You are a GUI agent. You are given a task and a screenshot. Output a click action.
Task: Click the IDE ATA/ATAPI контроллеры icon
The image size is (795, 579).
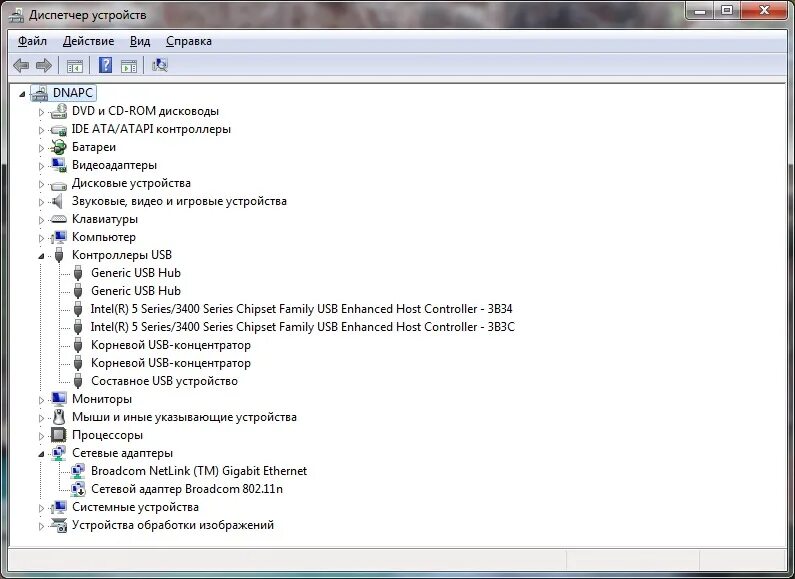click(x=59, y=130)
